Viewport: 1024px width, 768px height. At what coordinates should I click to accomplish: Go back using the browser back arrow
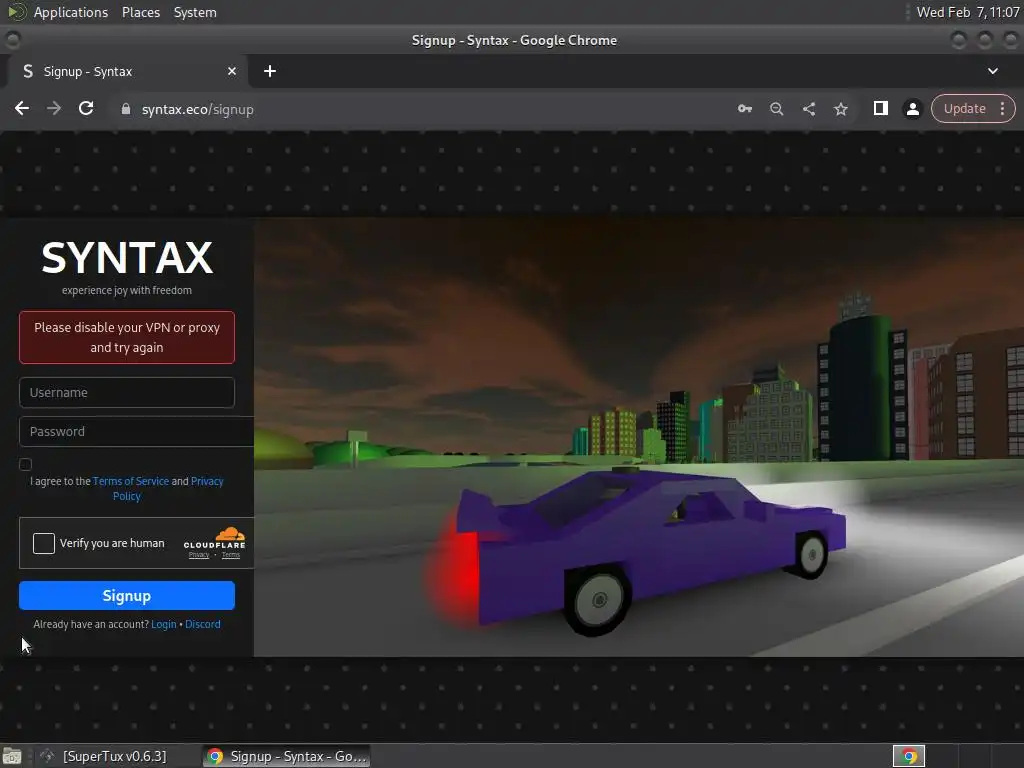(22, 108)
